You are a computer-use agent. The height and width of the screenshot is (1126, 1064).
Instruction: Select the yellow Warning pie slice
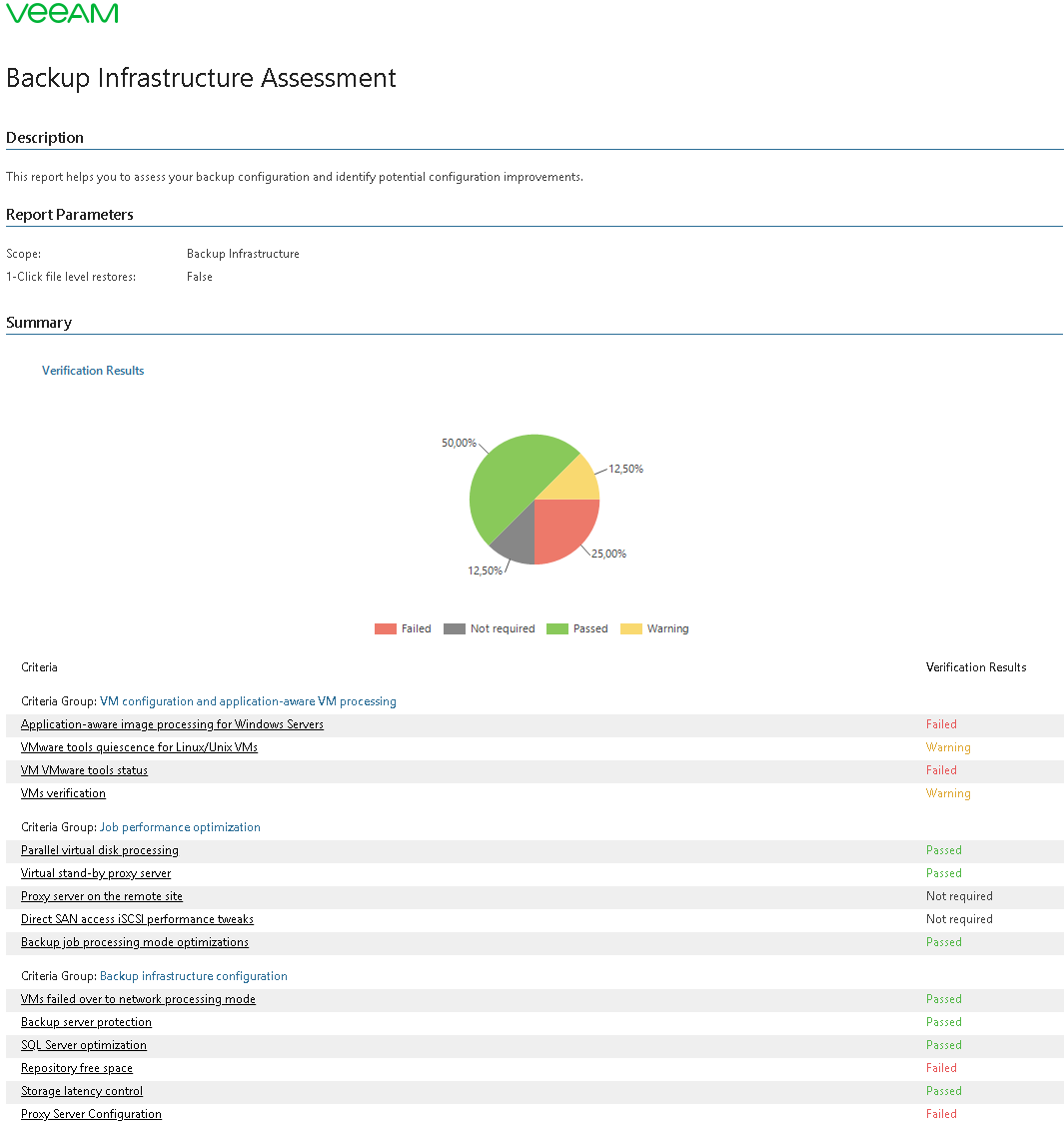pos(576,482)
